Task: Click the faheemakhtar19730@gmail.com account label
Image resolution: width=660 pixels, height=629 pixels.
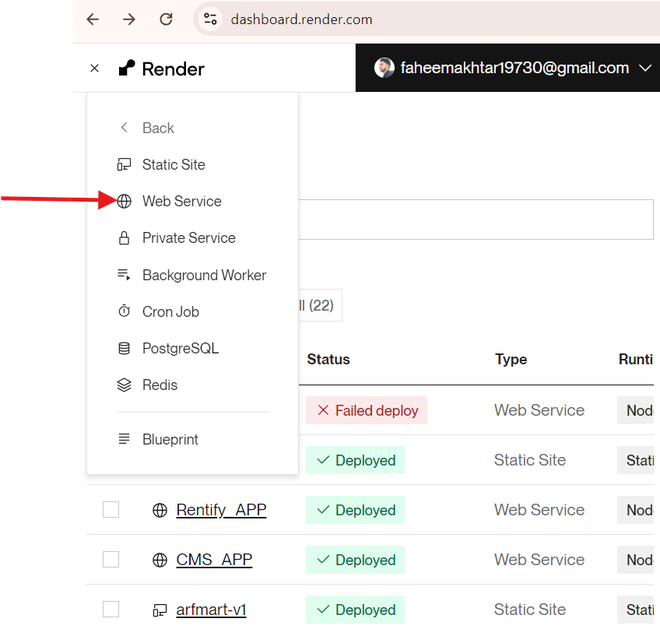Action: point(514,68)
